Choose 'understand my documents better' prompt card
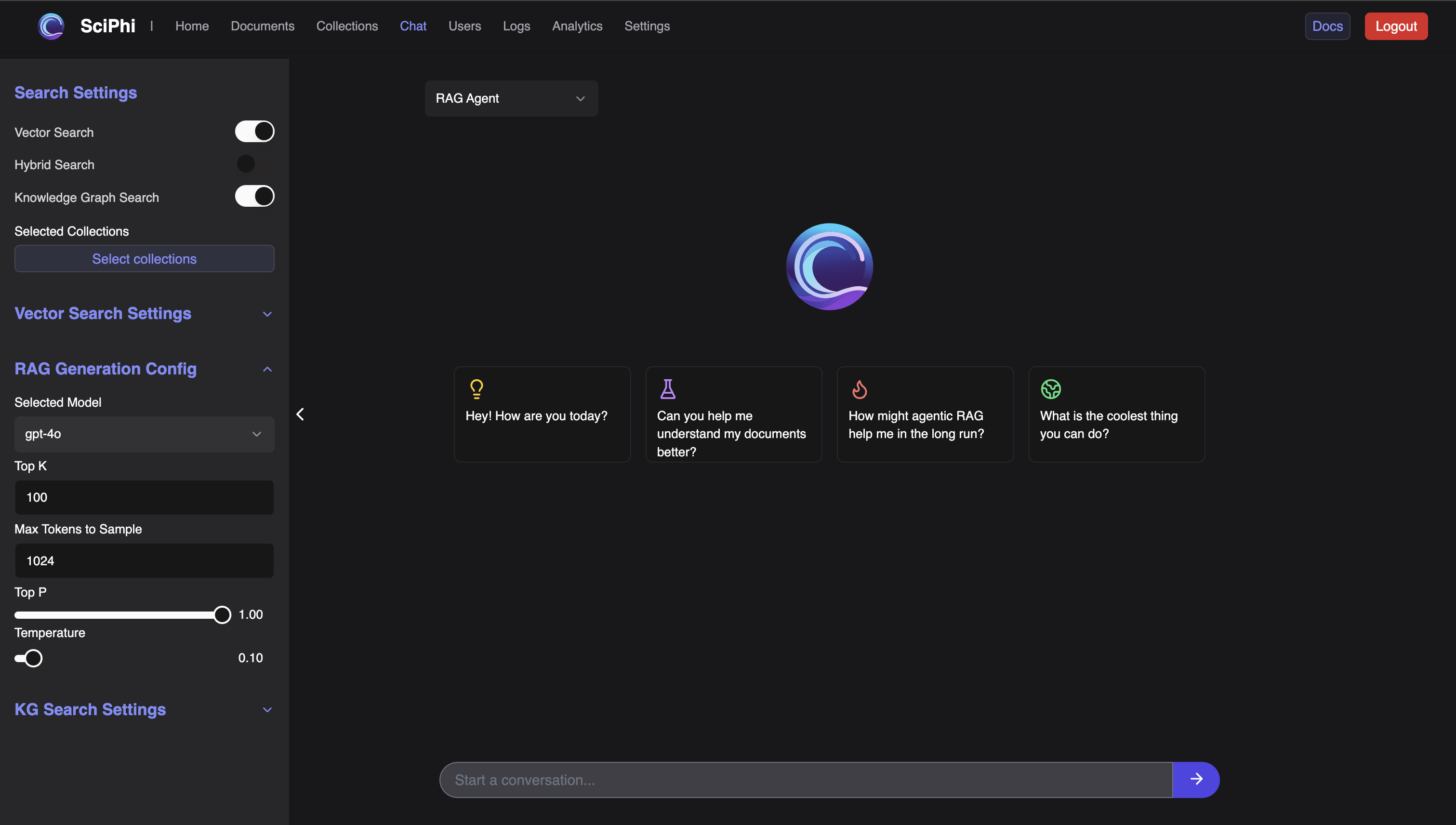 734,414
